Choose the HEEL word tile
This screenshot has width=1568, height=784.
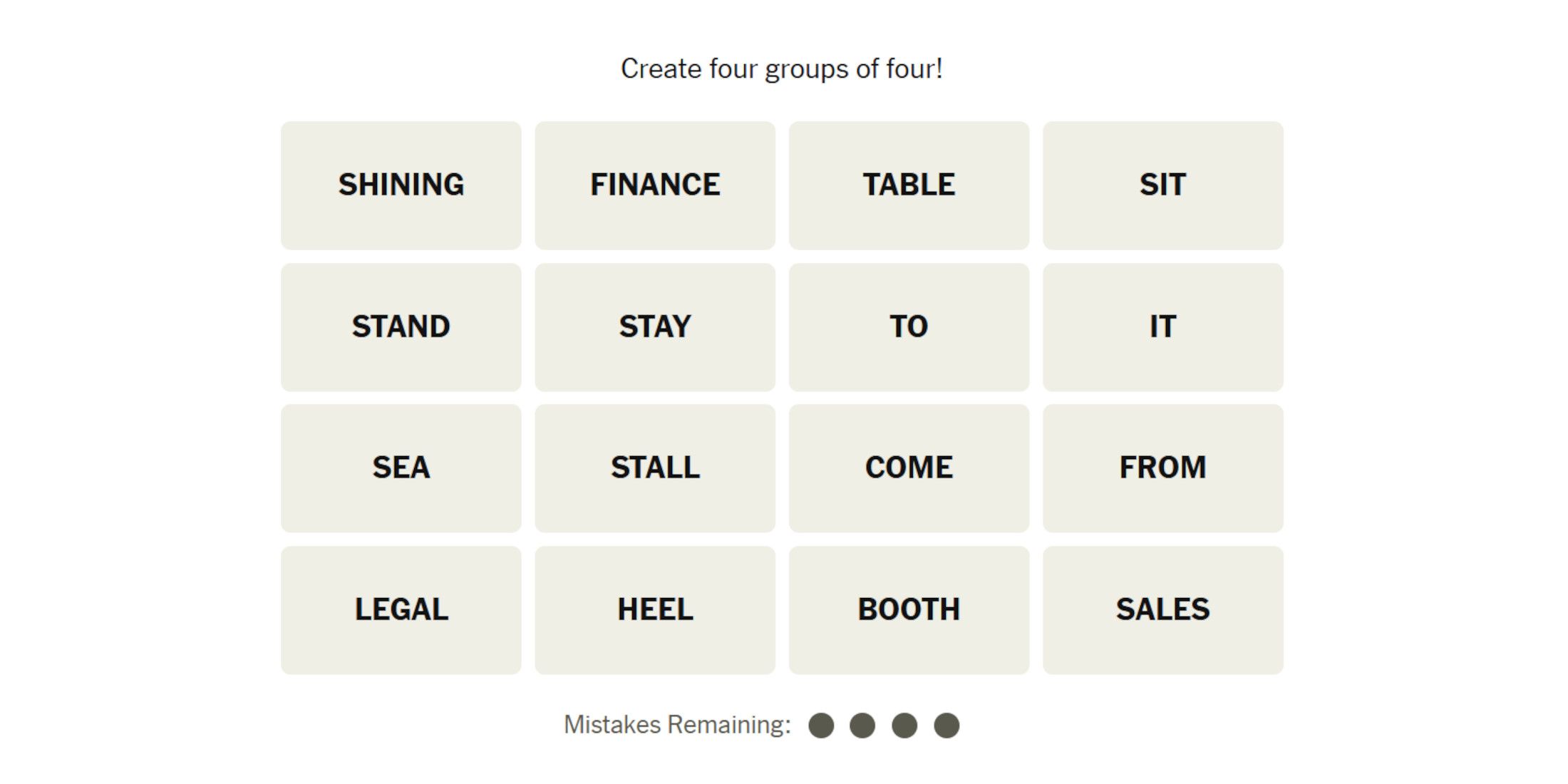pyautogui.click(x=655, y=610)
